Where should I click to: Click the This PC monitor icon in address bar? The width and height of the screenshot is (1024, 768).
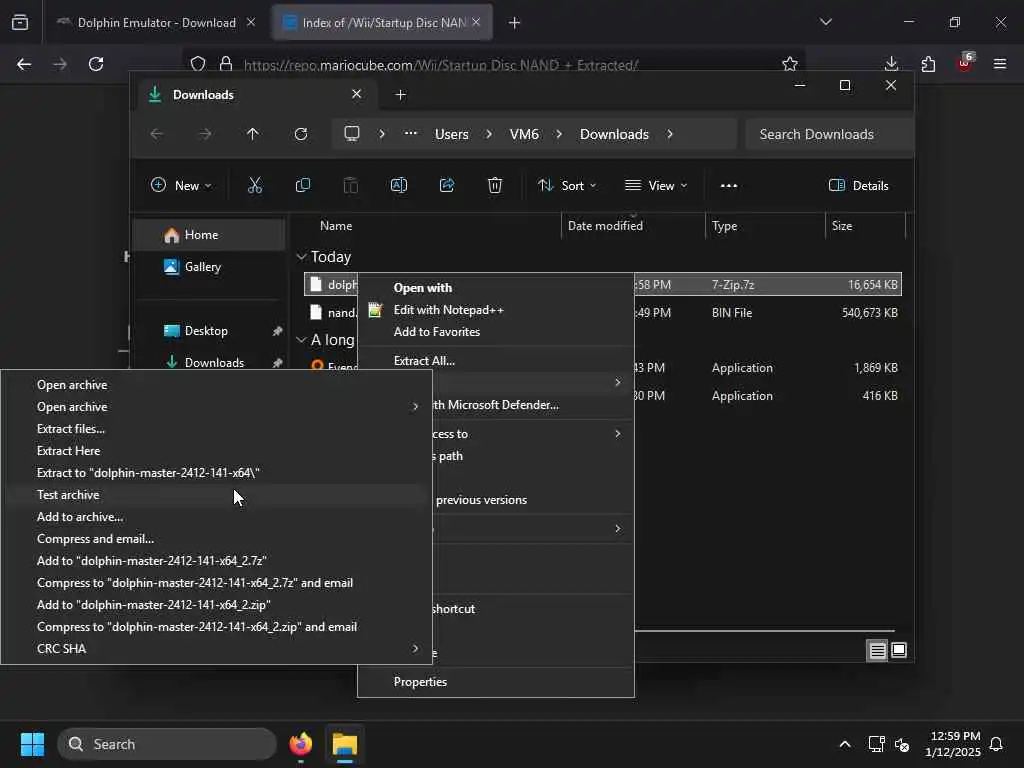point(352,134)
